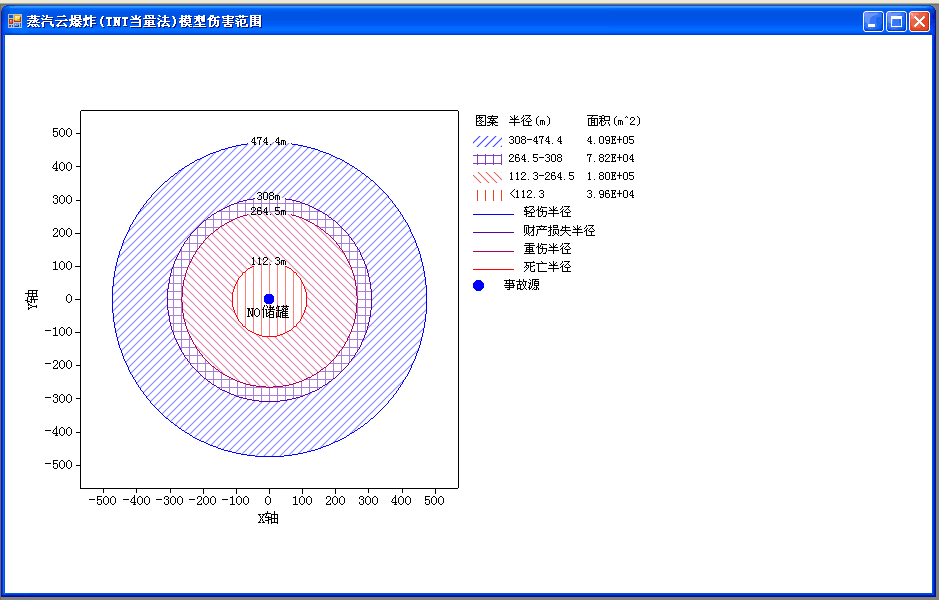Click the 264.5-308 radius range text
This screenshot has width=939, height=600.
pyautogui.click(x=535, y=159)
